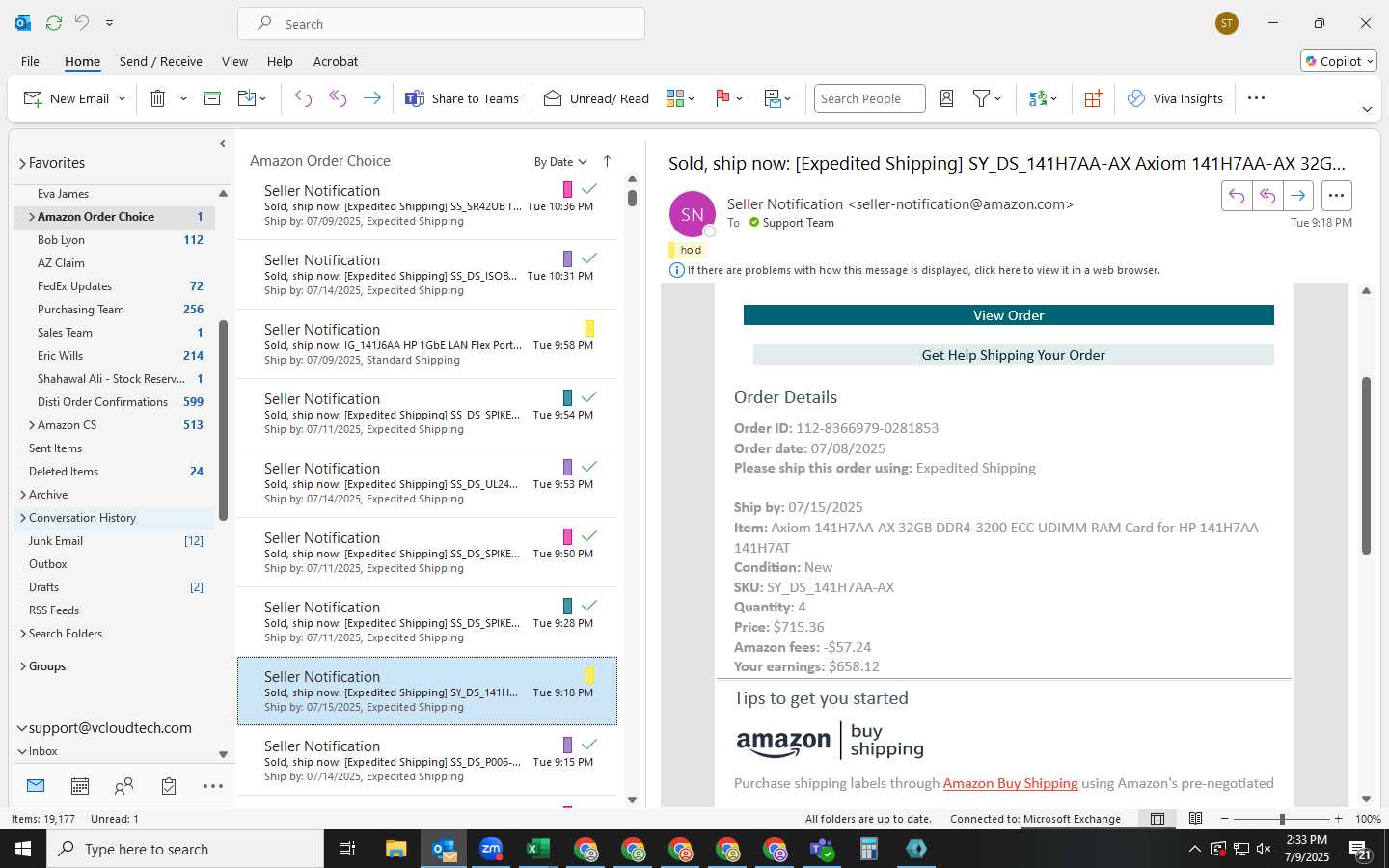Viewport: 1389px width, 868px height.
Task: Click the ribbon Forward arrow icon
Action: (371, 98)
